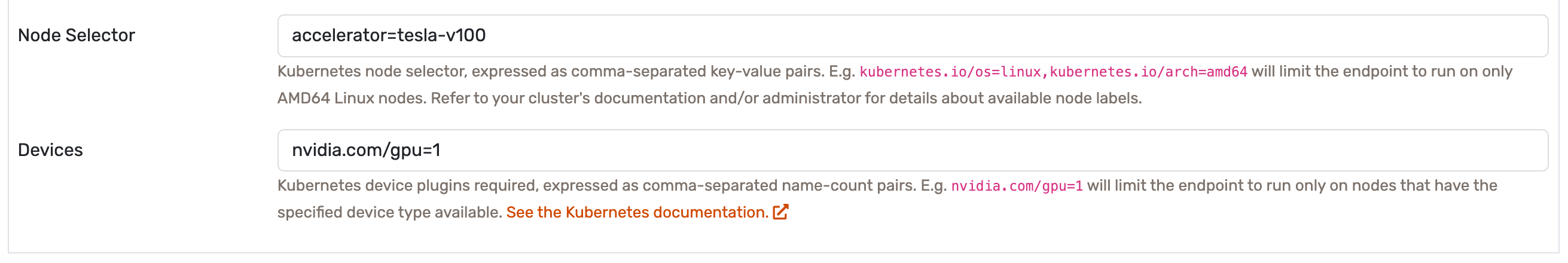This screenshot has height=263, width=1568.
Task: Click the Devices label
Action: tap(50, 150)
